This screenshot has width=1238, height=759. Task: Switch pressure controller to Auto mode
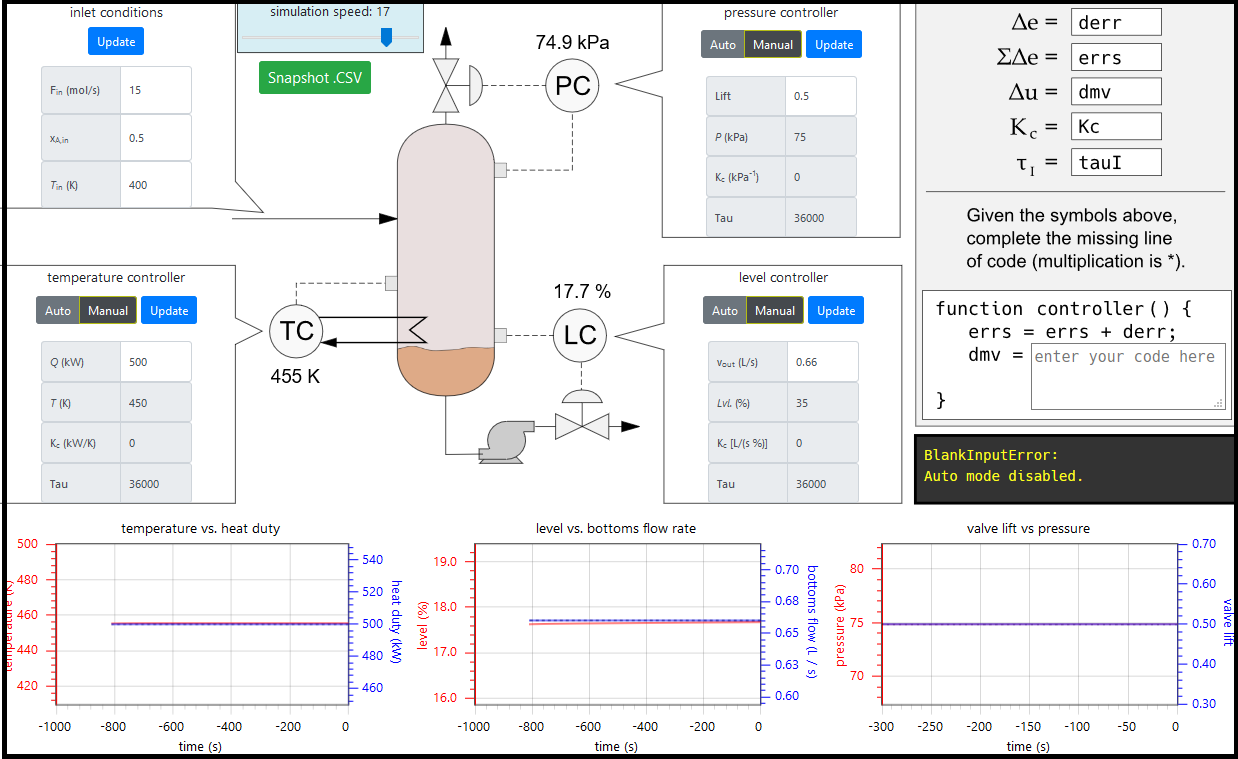click(722, 45)
